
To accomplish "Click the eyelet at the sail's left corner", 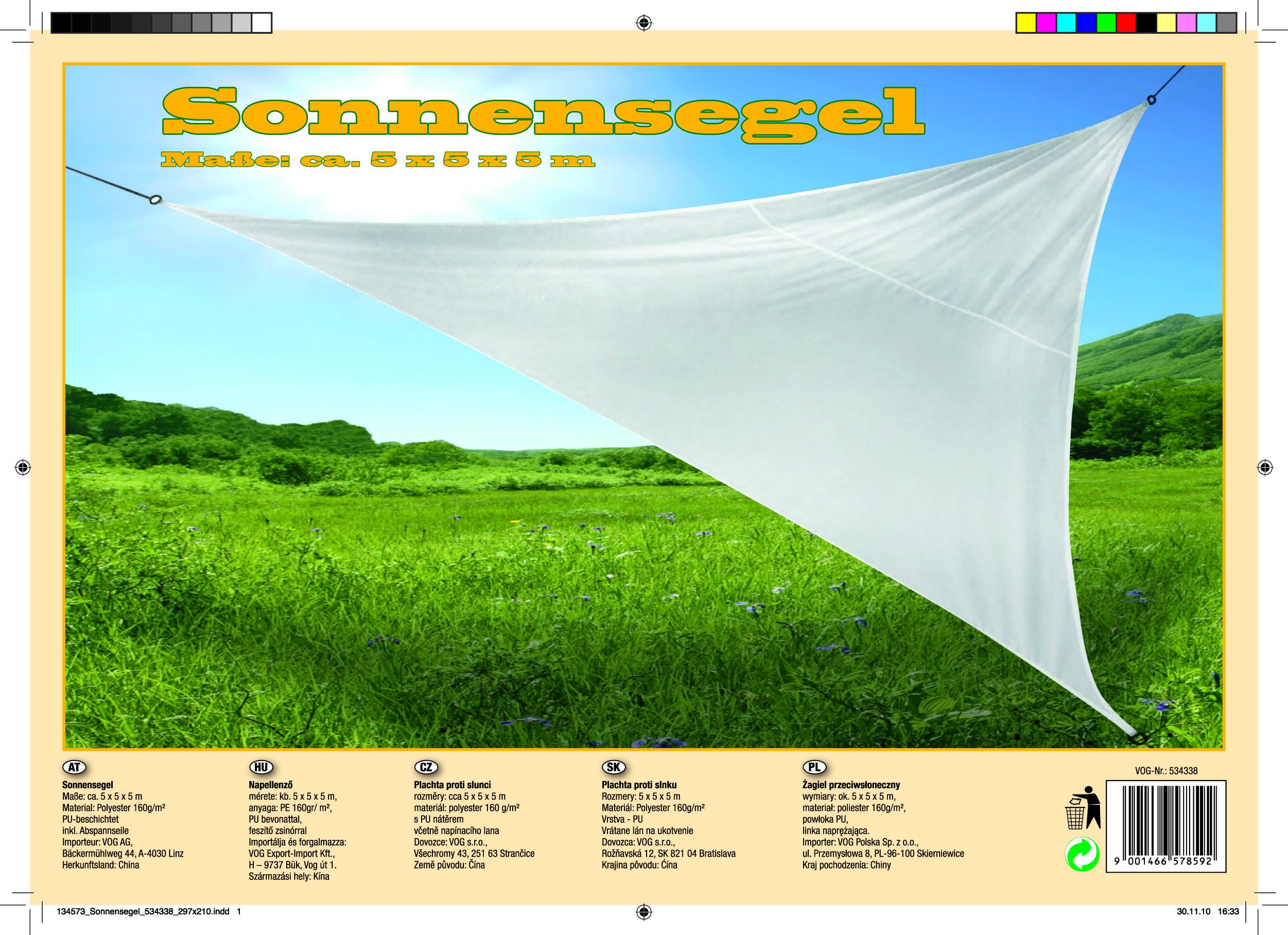I will pos(154,200).
